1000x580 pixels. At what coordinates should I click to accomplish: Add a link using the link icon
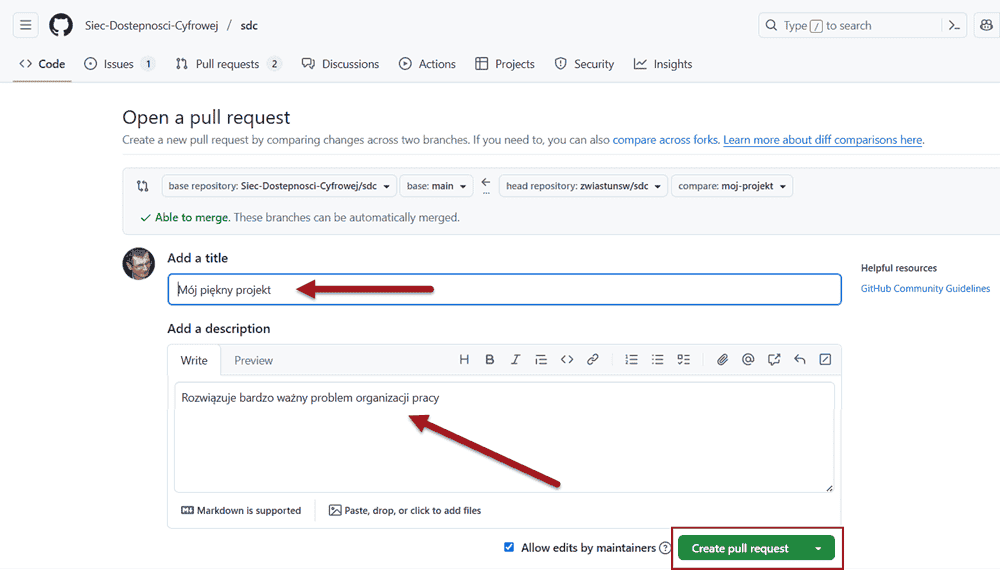(x=593, y=360)
